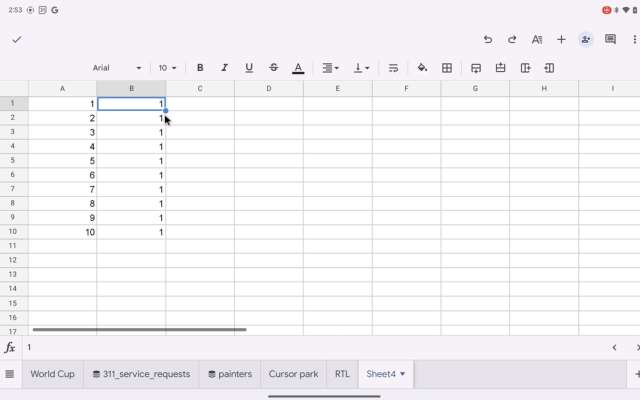Image resolution: width=640 pixels, height=400 pixels.
Task: Select cell A3 containing 3
Action: pyautogui.click(x=62, y=132)
